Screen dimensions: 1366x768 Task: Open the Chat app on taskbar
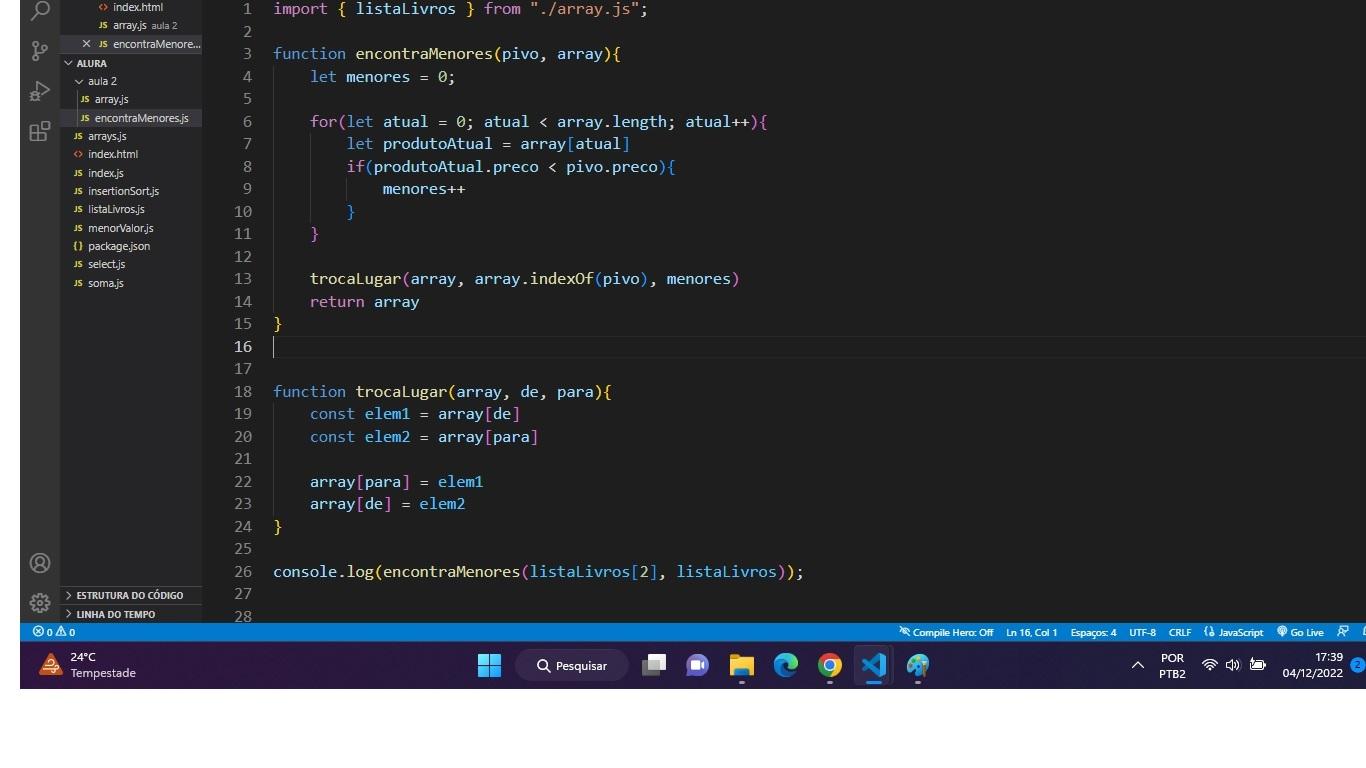coord(698,665)
